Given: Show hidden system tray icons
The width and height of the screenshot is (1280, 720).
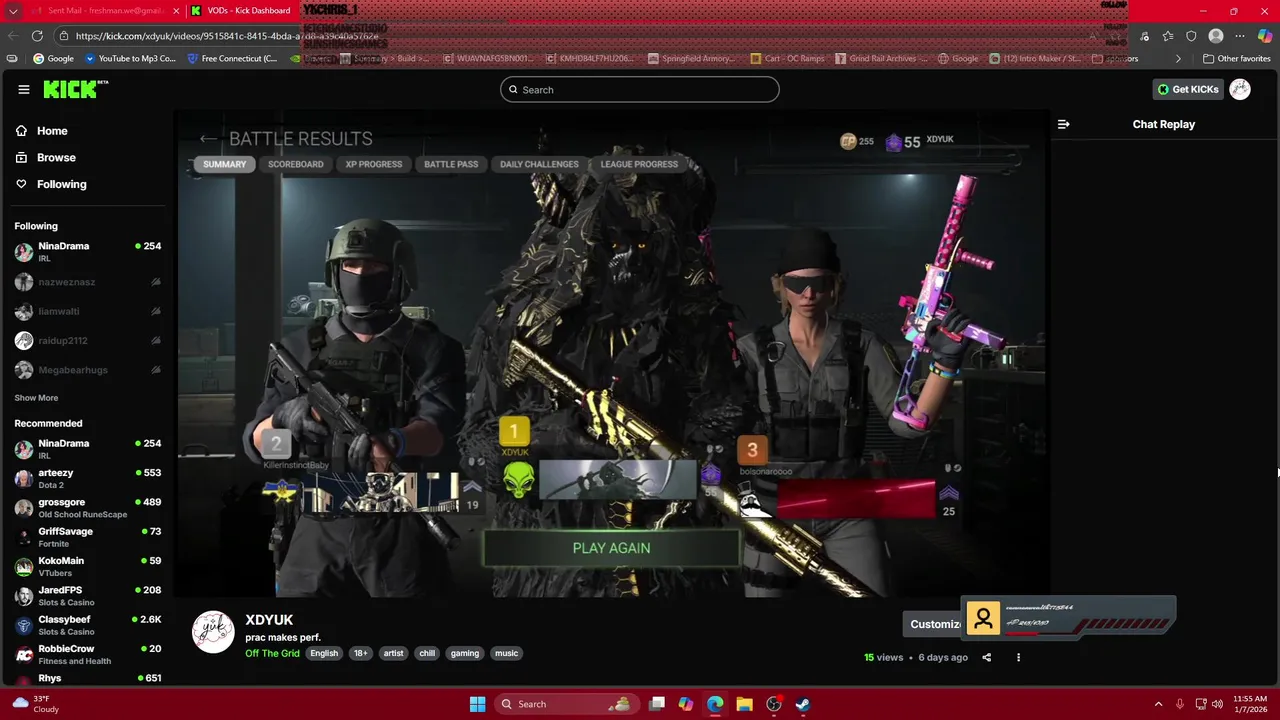Looking at the screenshot, I should click(x=1158, y=704).
